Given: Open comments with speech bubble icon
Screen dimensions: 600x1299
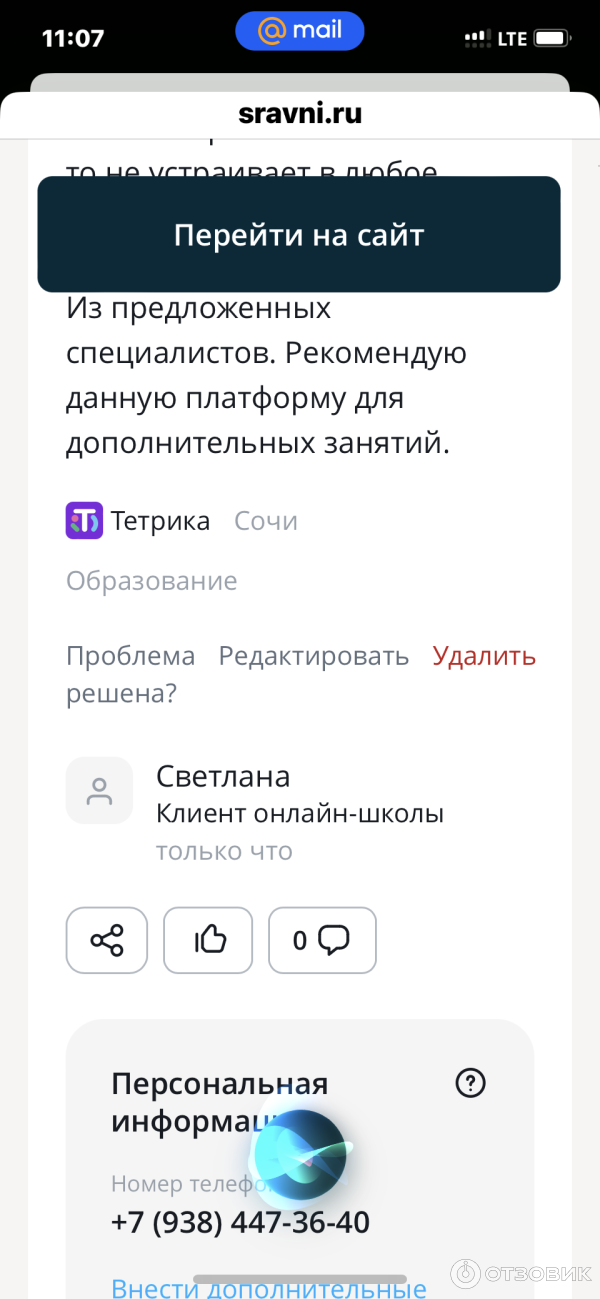Looking at the screenshot, I should click(322, 940).
